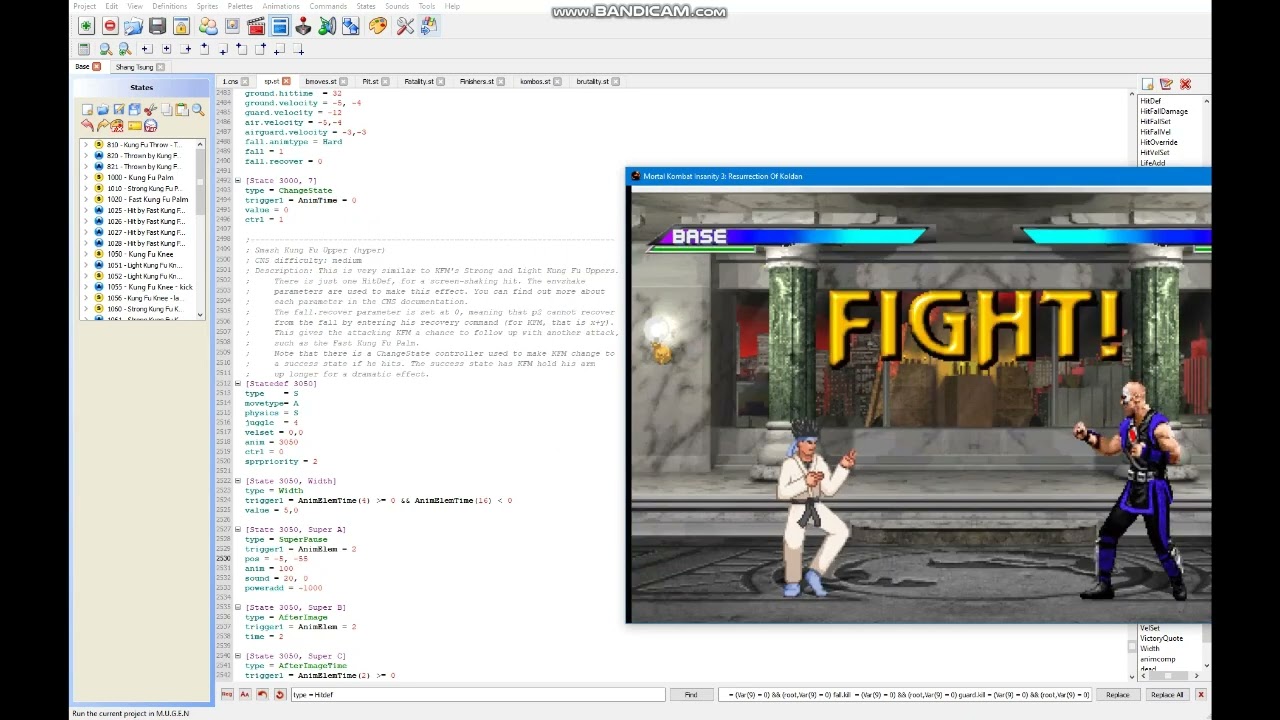Collapse code fold at [State 3050, Super A]

coord(237,530)
